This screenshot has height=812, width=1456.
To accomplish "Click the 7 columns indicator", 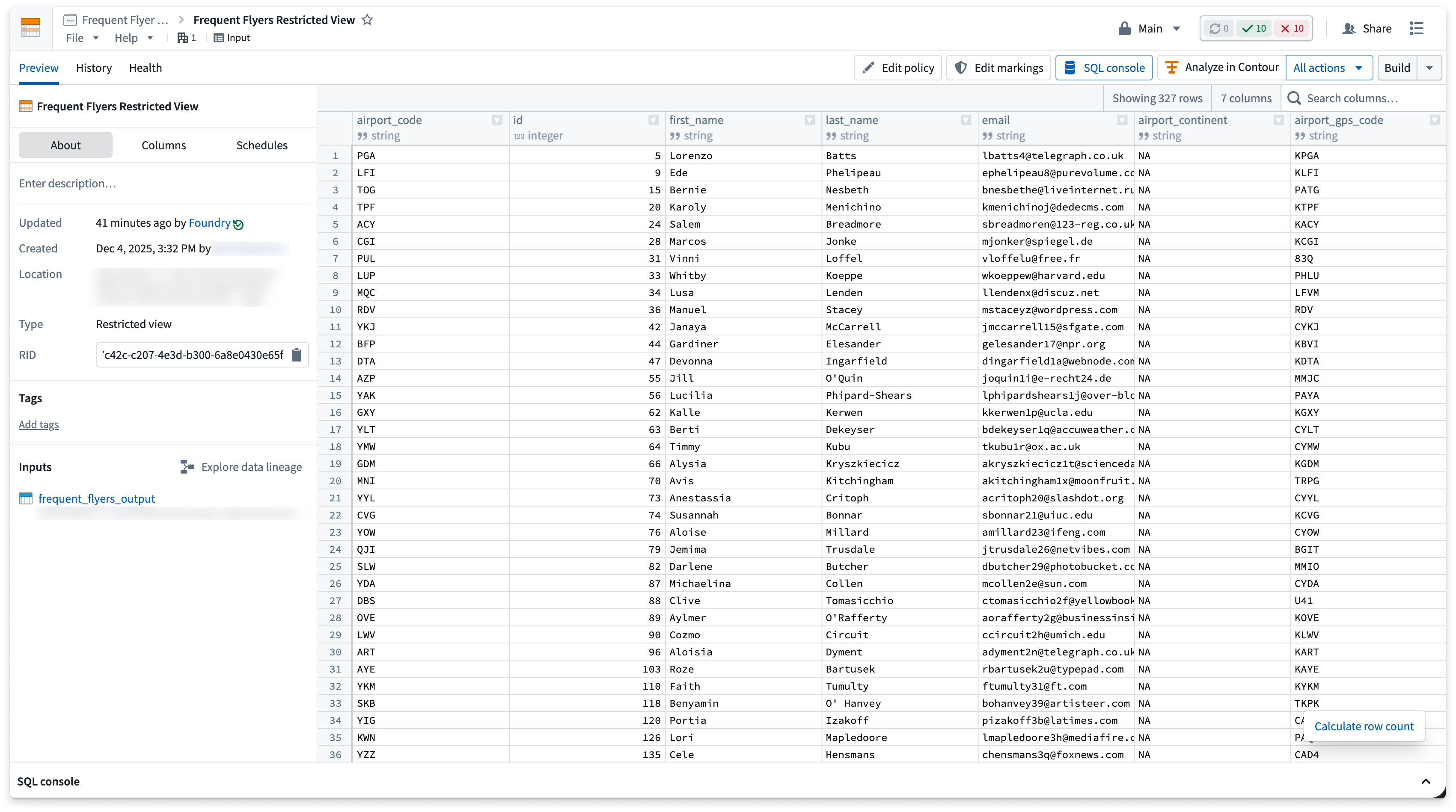I will point(1246,98).
